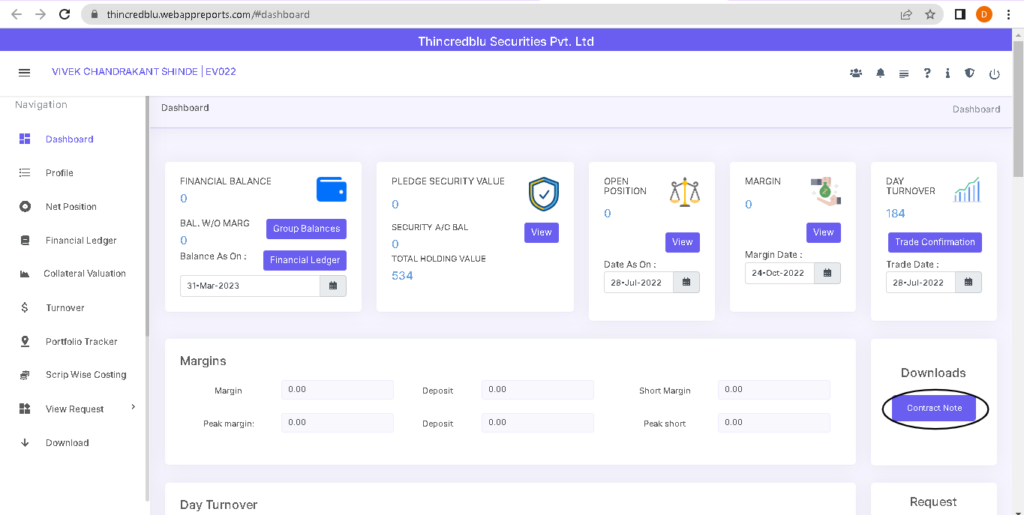
Task: Click the info 'i' icon in header
Action: (948, 73)
